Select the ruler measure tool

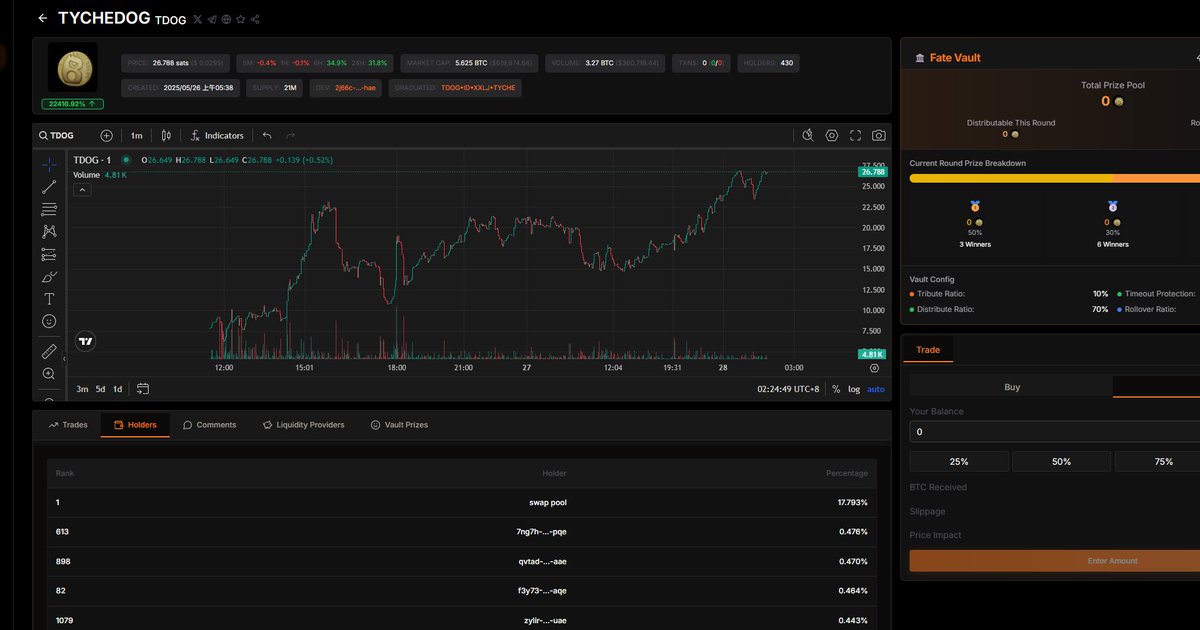[x=49, y=351]
